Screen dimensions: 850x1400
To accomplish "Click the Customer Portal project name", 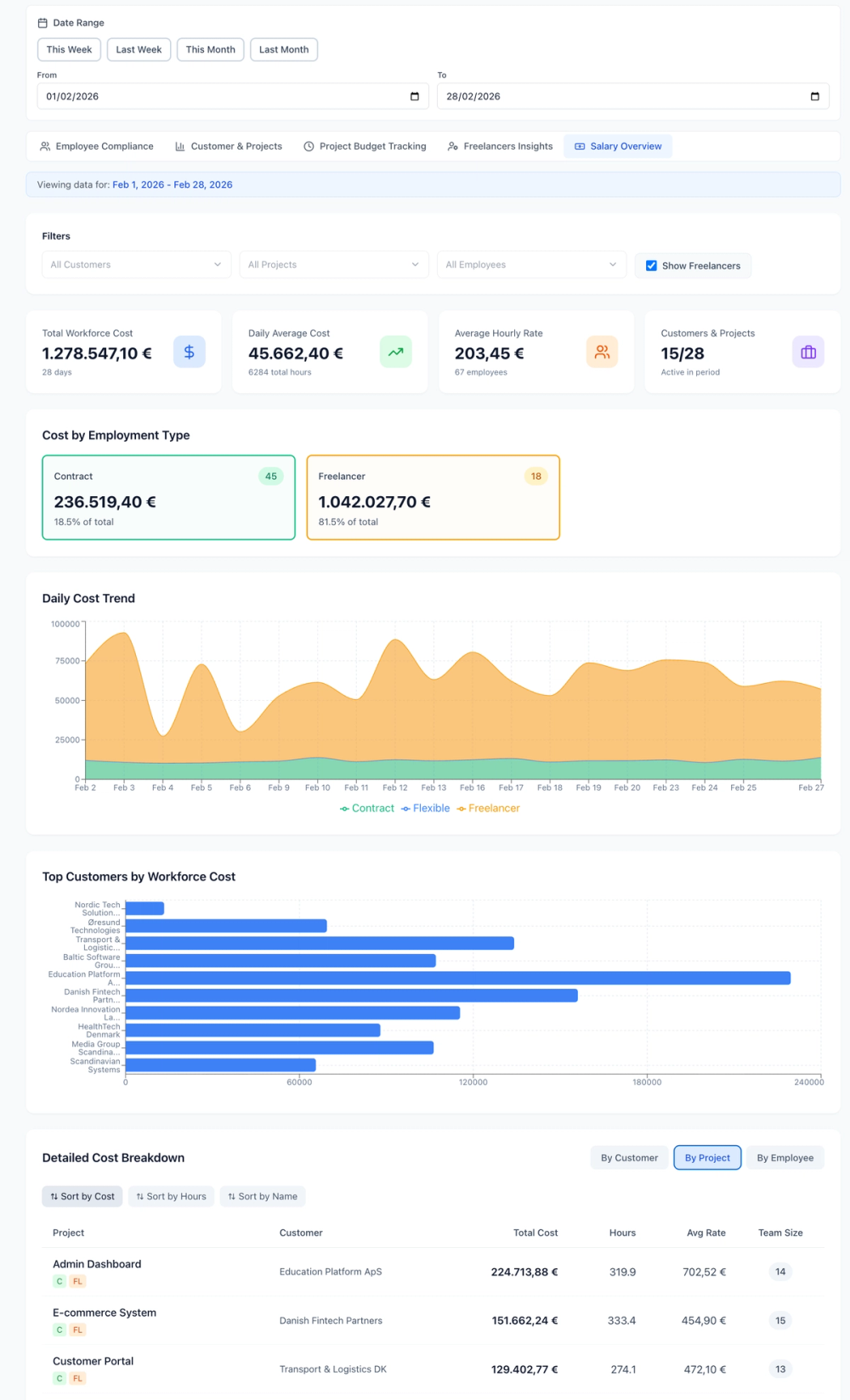I will click(93, 1361).
